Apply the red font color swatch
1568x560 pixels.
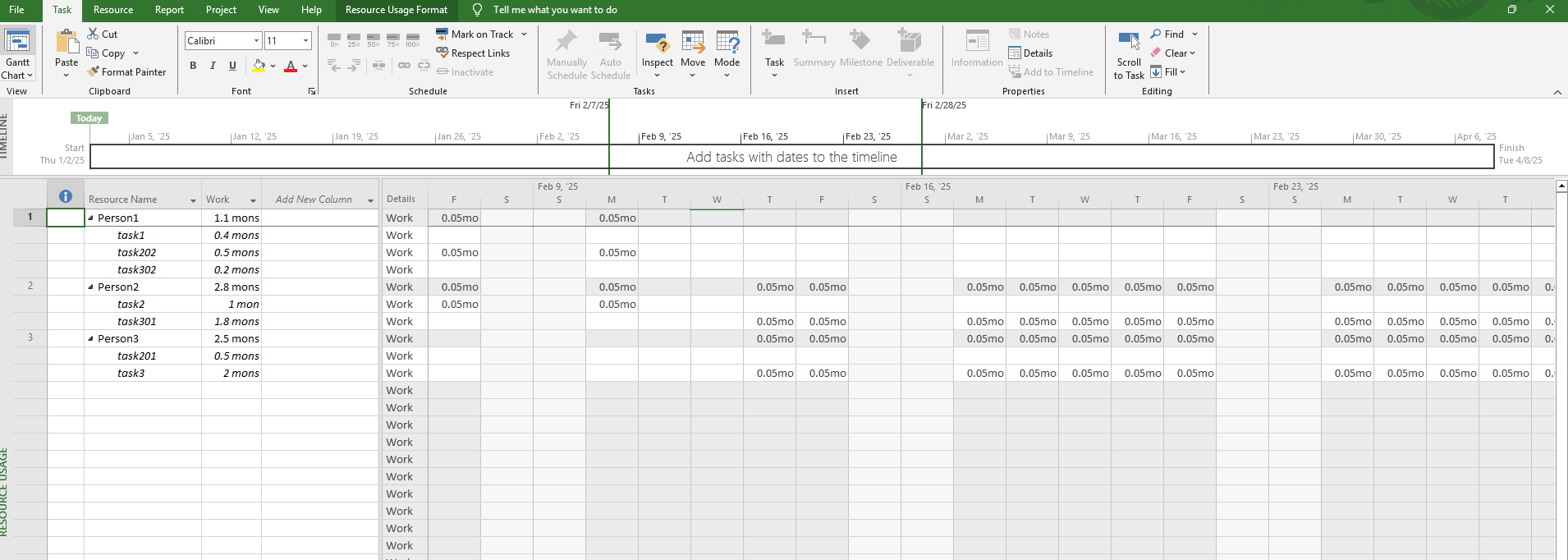tap(290, 66)
